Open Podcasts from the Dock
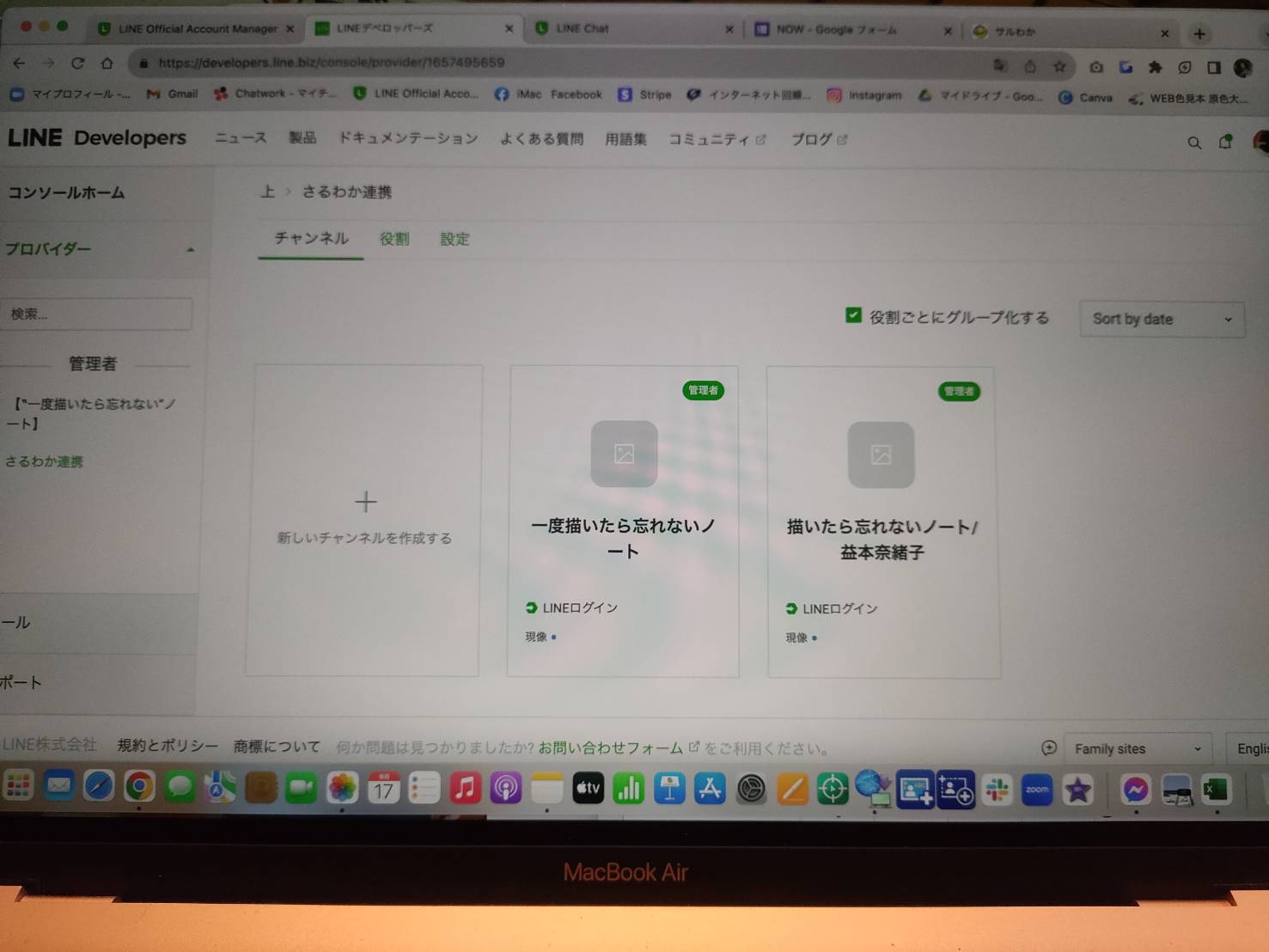The image size is (1269, 952). [505, 788]
